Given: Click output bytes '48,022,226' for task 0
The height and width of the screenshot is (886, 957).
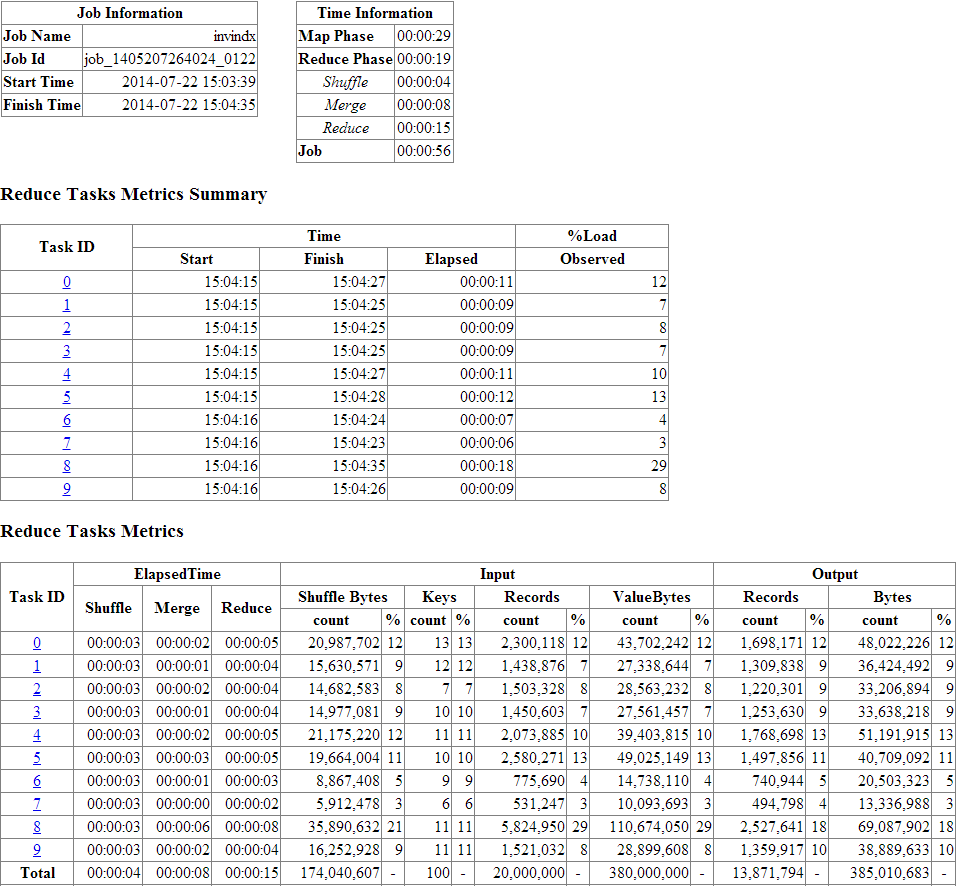Looking at the screenshot, I should coord(894,643).
